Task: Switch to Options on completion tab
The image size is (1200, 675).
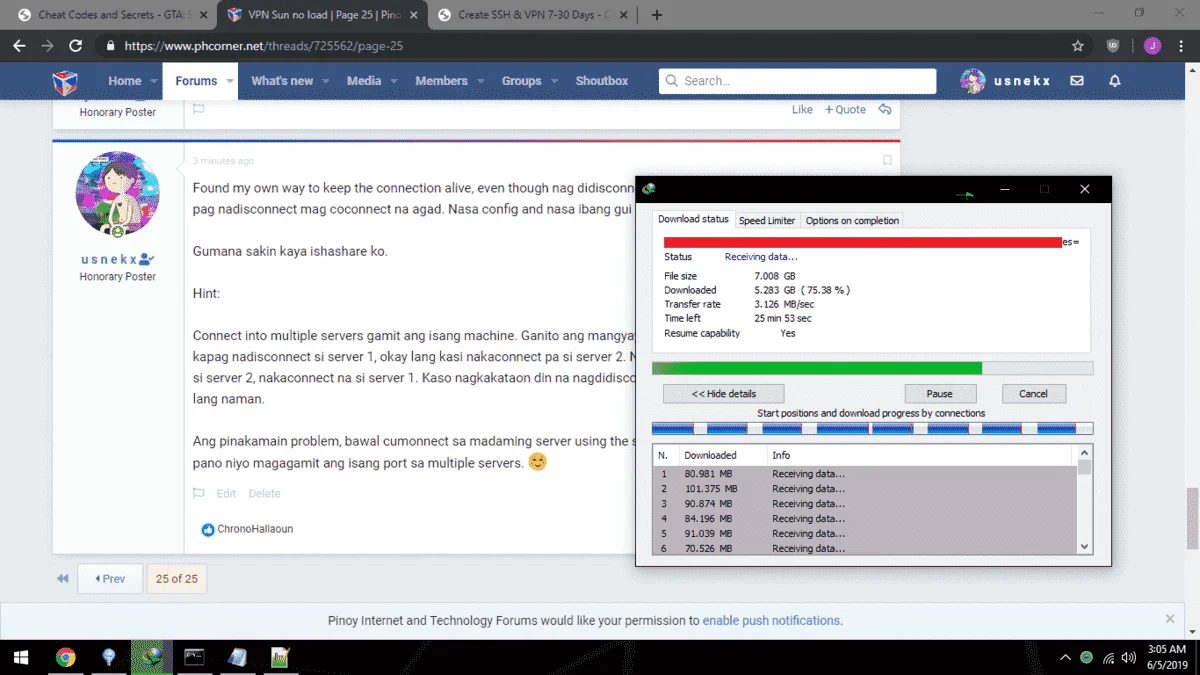Action: pos(852,220)
